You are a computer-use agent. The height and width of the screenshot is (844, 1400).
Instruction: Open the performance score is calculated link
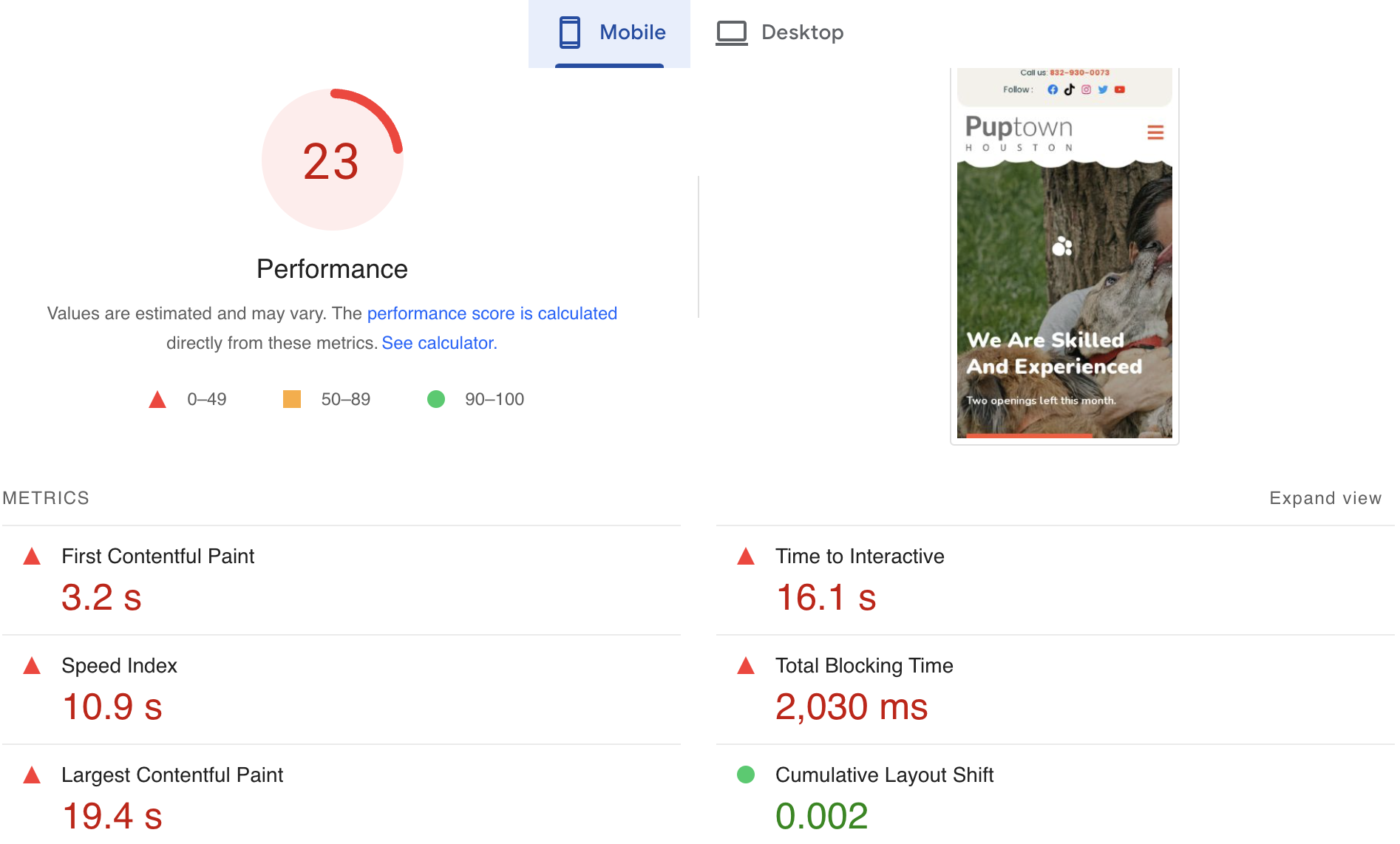pos(492,313)
